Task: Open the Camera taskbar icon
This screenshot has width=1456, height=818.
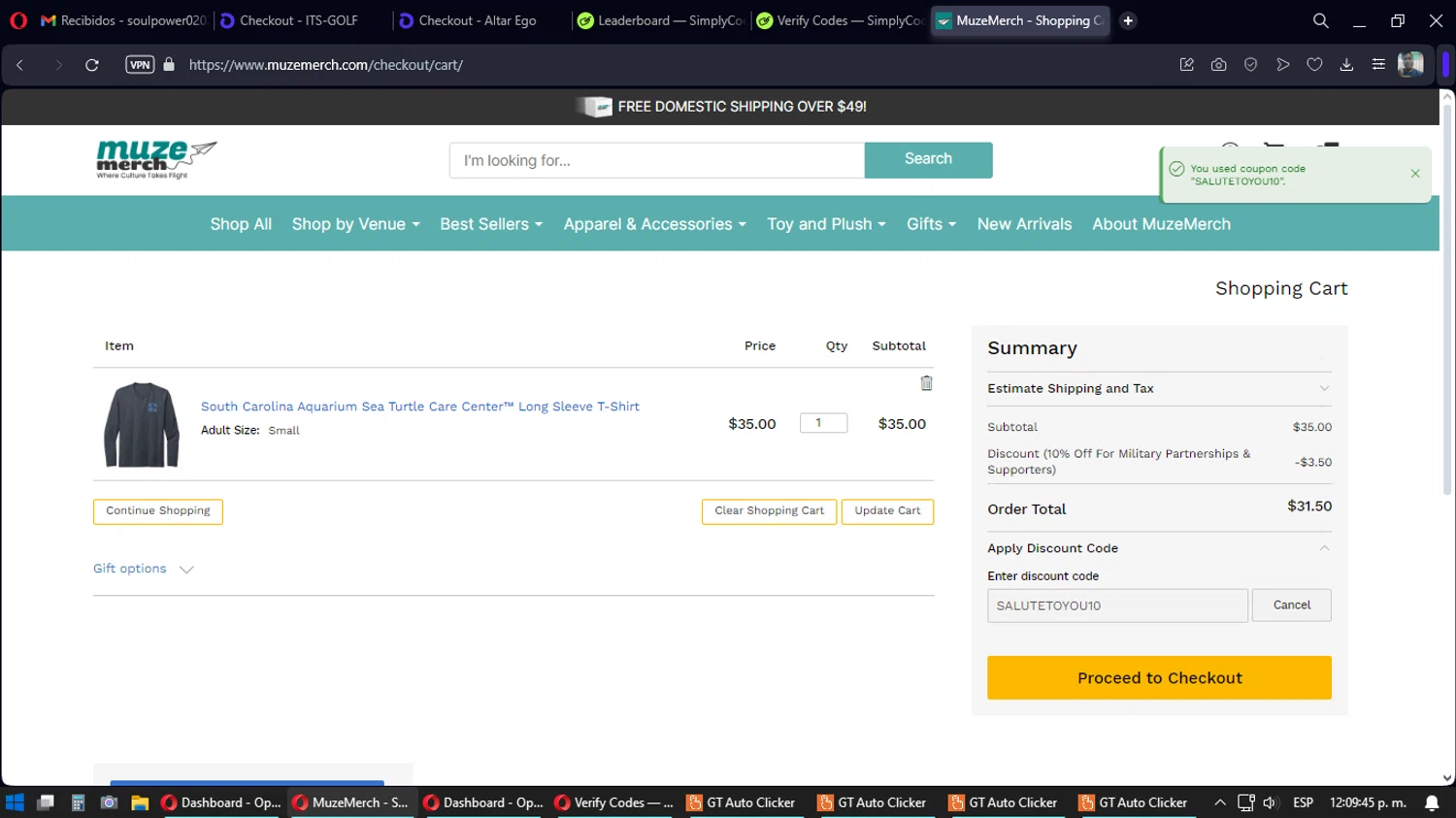Action: 109,802
